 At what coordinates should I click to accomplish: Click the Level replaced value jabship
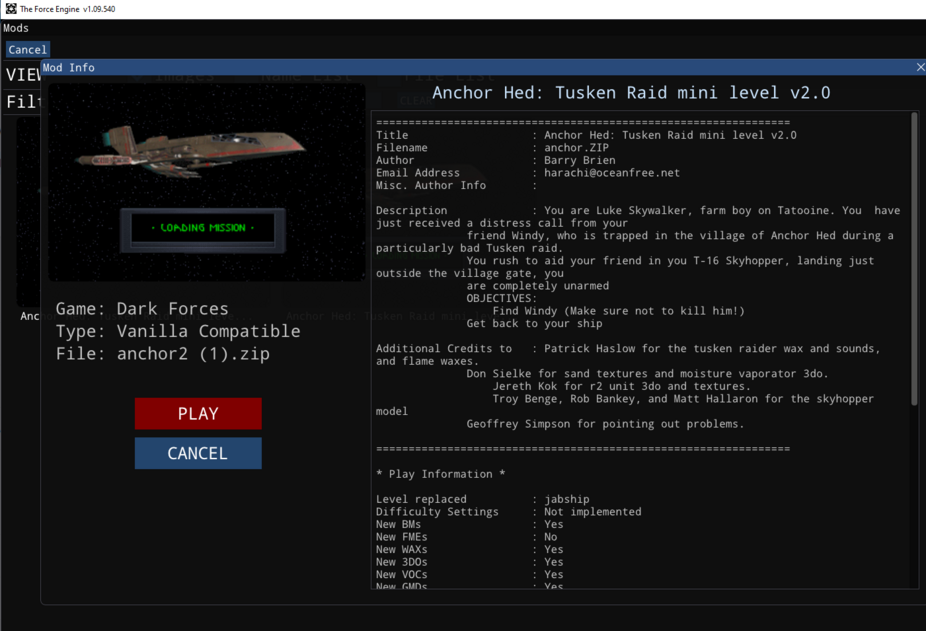tap(566, 499)
